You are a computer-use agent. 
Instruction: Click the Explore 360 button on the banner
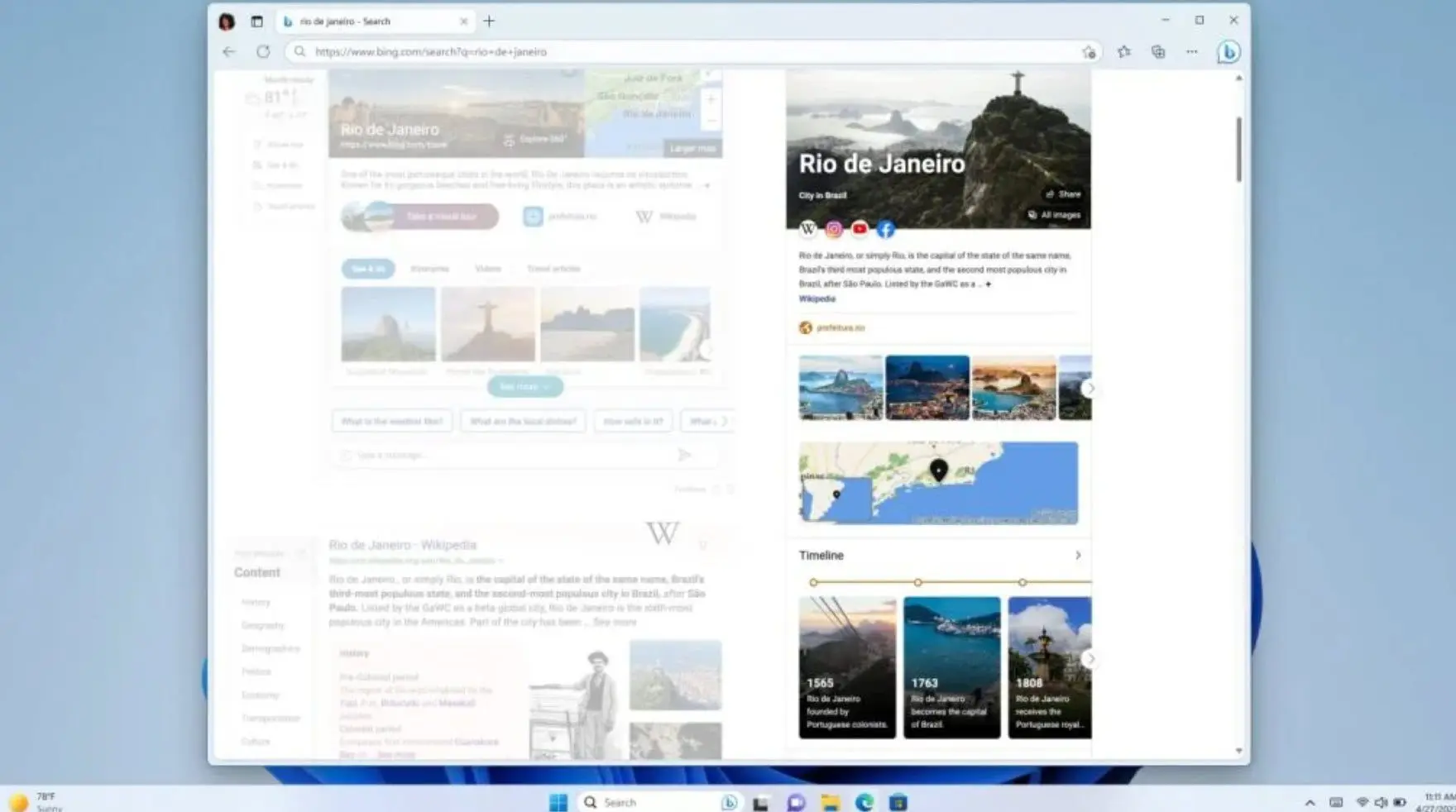[x=535, y=139]
